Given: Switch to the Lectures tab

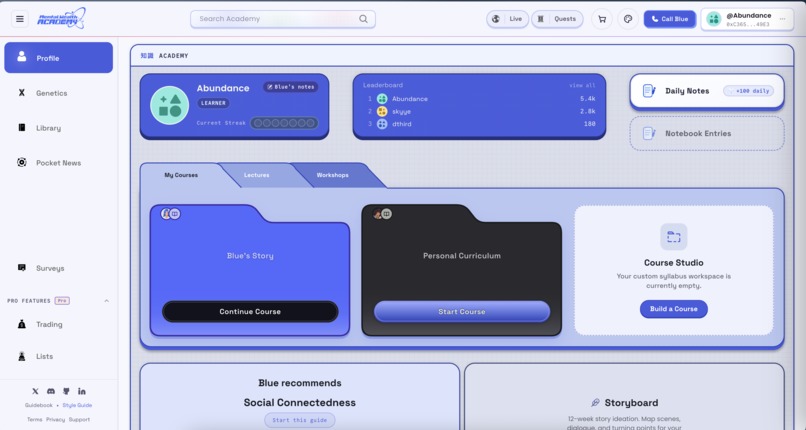Looking at the screenshot, I should 257,175.
